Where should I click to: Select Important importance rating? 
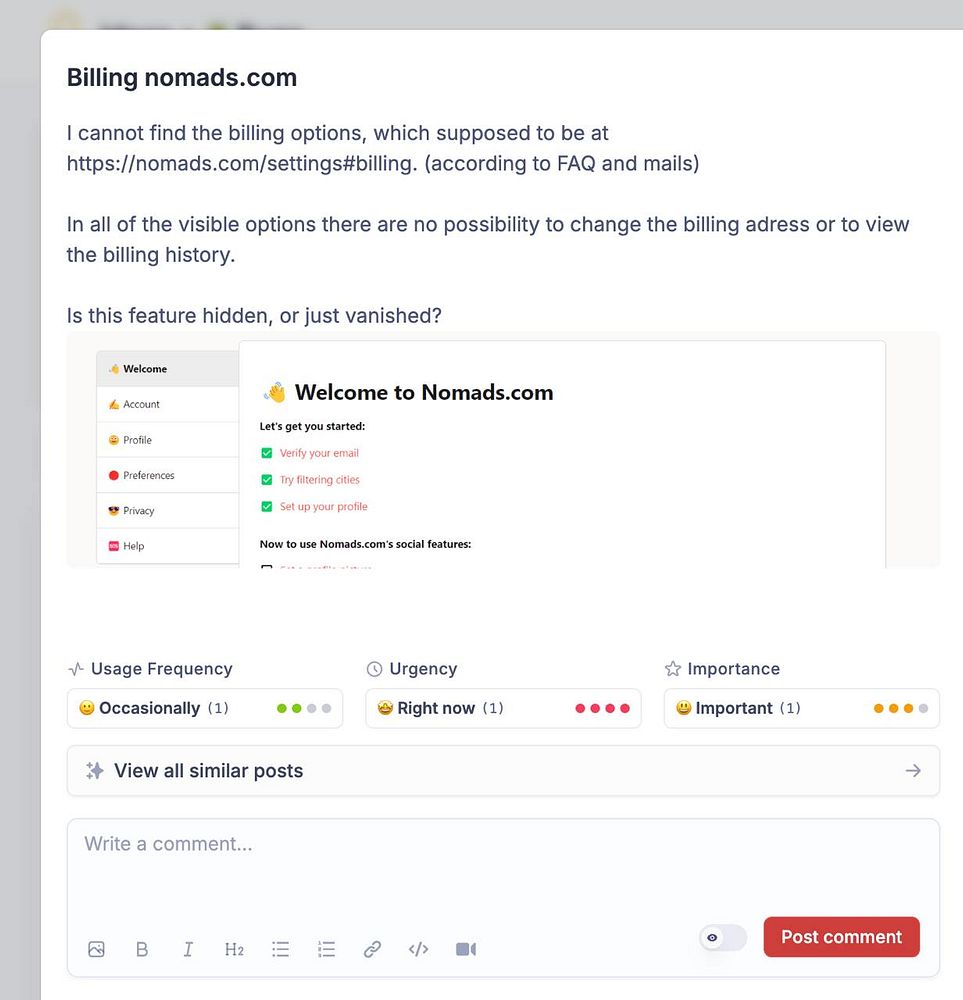734,708
